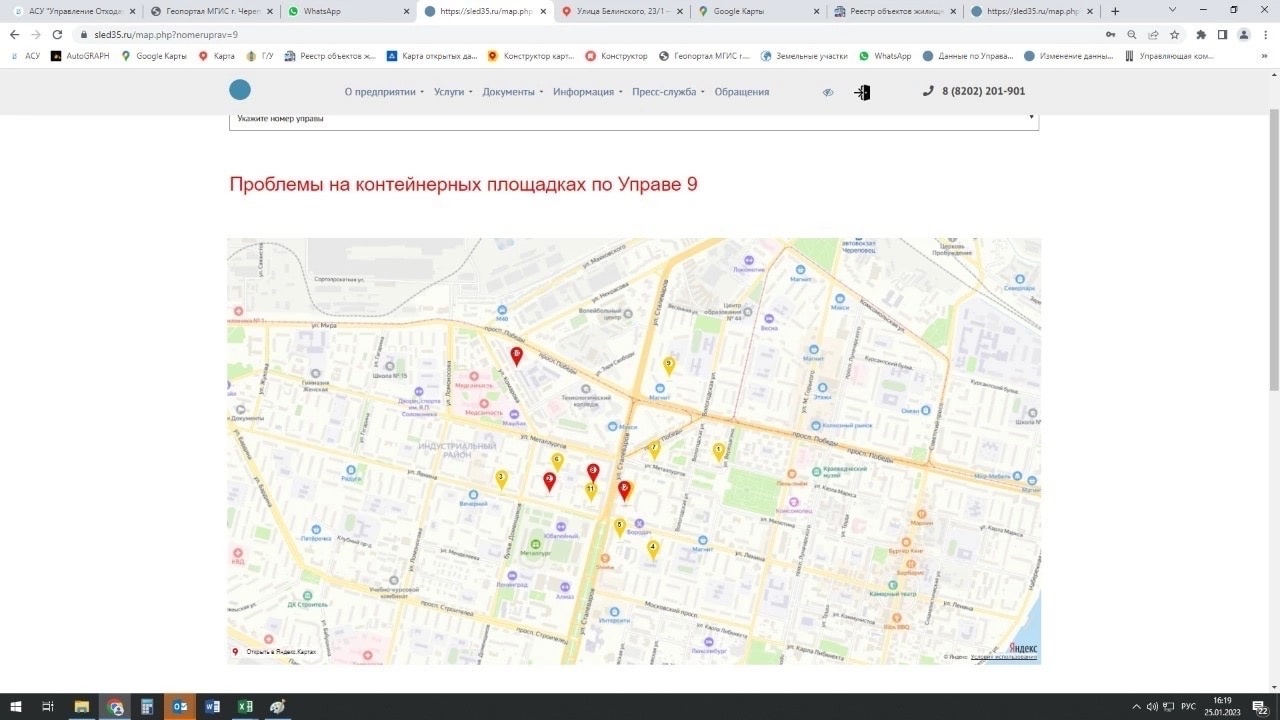Click the page vertical scrollbar
The image size is (1280, 720).
(x=1273, y=250)
